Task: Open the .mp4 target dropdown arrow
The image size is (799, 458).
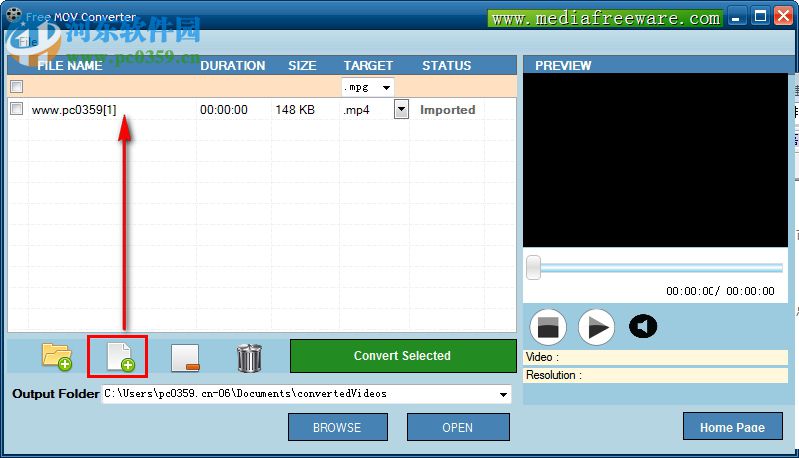Action: point(401,109)
